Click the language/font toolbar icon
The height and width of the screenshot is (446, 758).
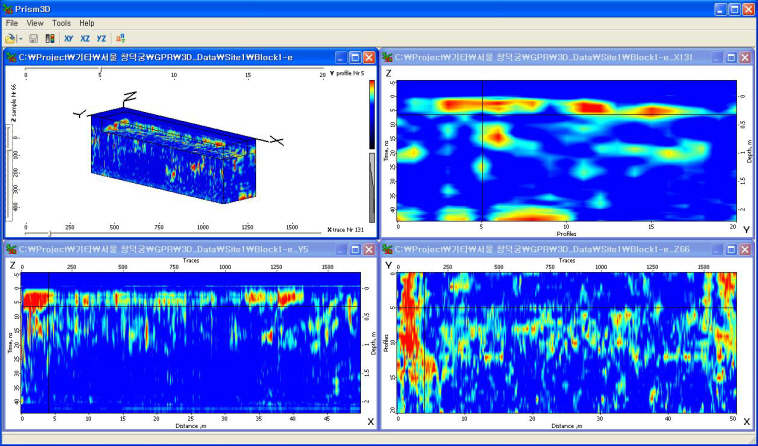pos(120,39)
